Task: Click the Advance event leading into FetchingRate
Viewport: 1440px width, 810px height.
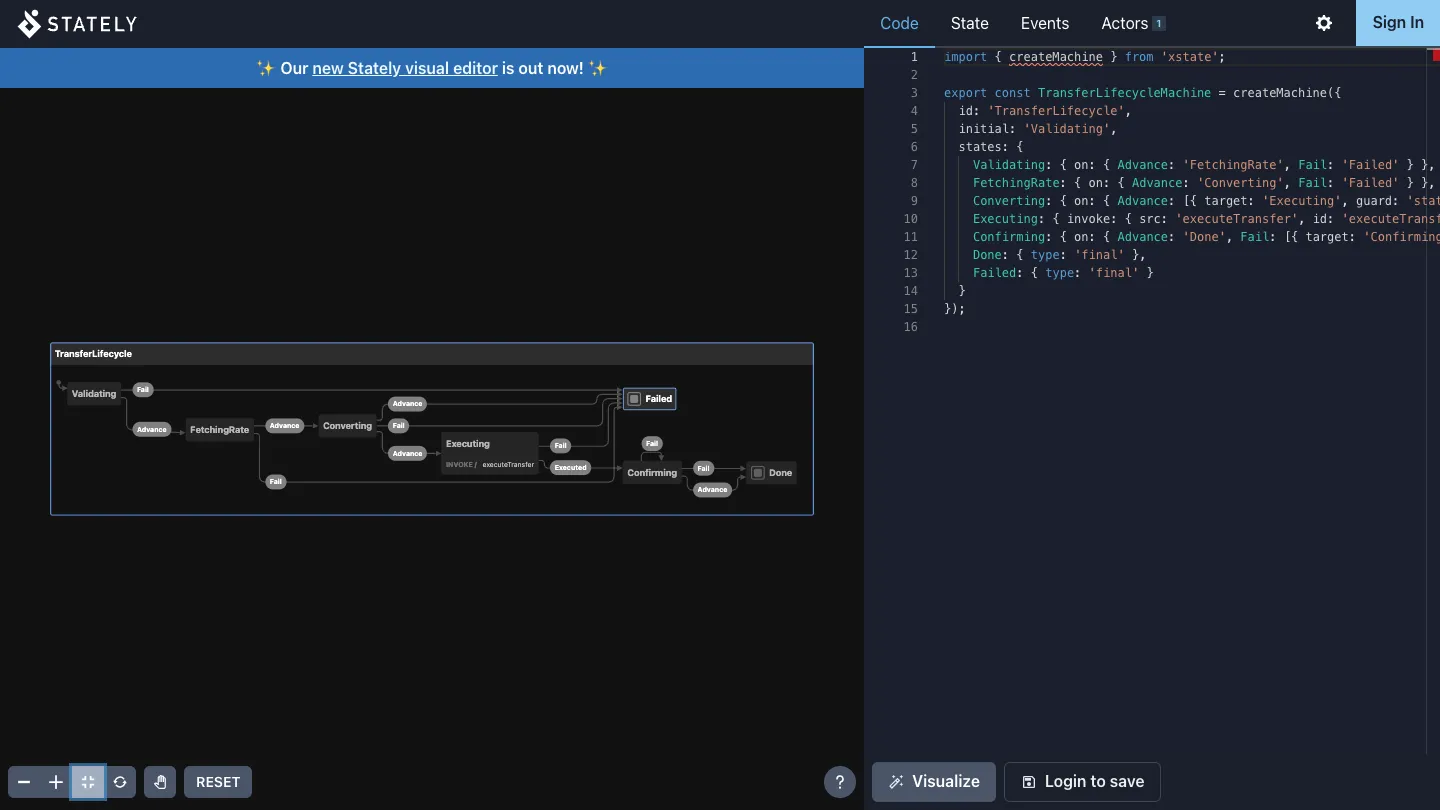Action: pyautogui.click(x=152, y=430)
